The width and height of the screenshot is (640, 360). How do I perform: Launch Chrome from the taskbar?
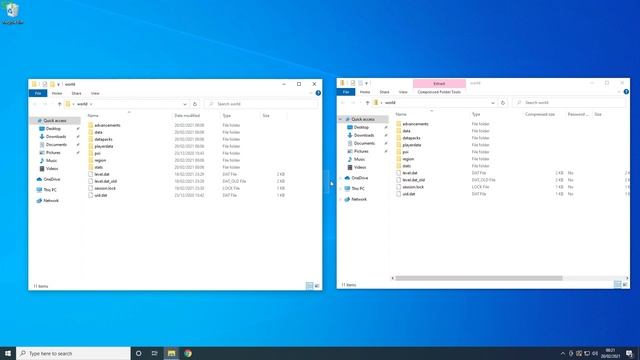188,353
